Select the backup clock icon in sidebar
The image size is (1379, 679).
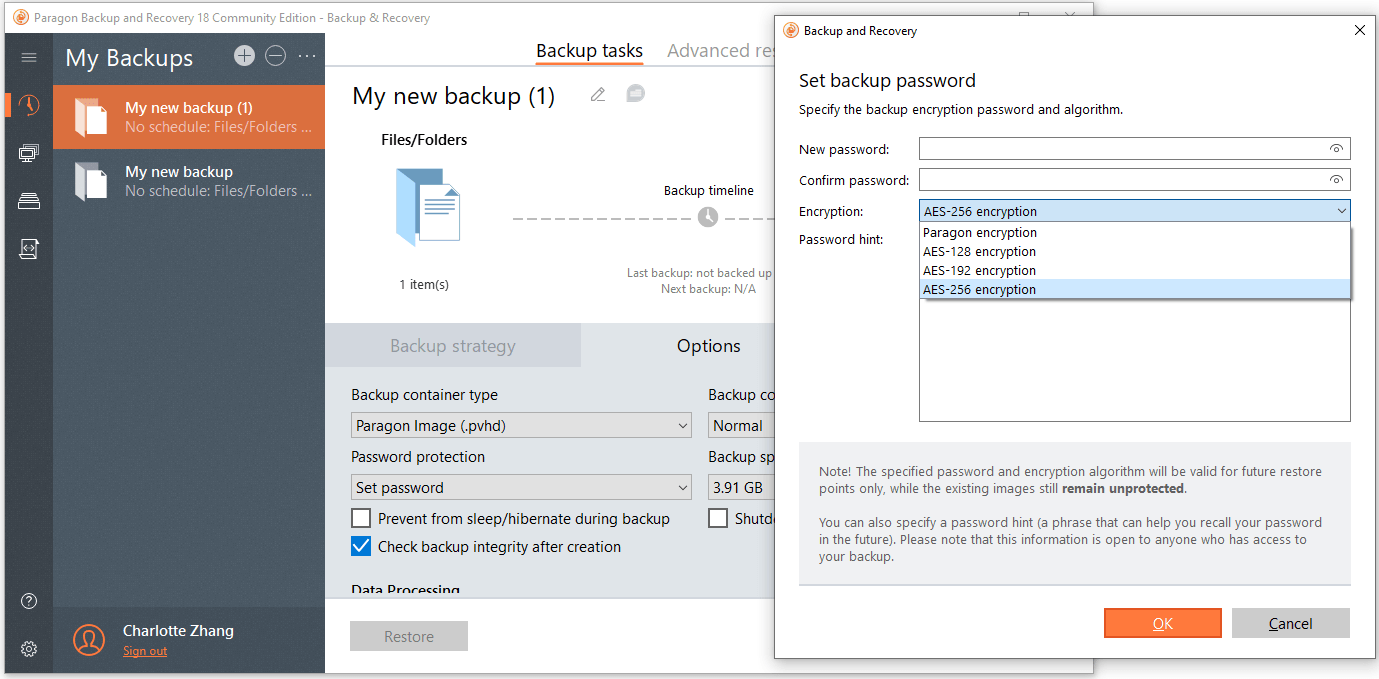click(29, 105)
